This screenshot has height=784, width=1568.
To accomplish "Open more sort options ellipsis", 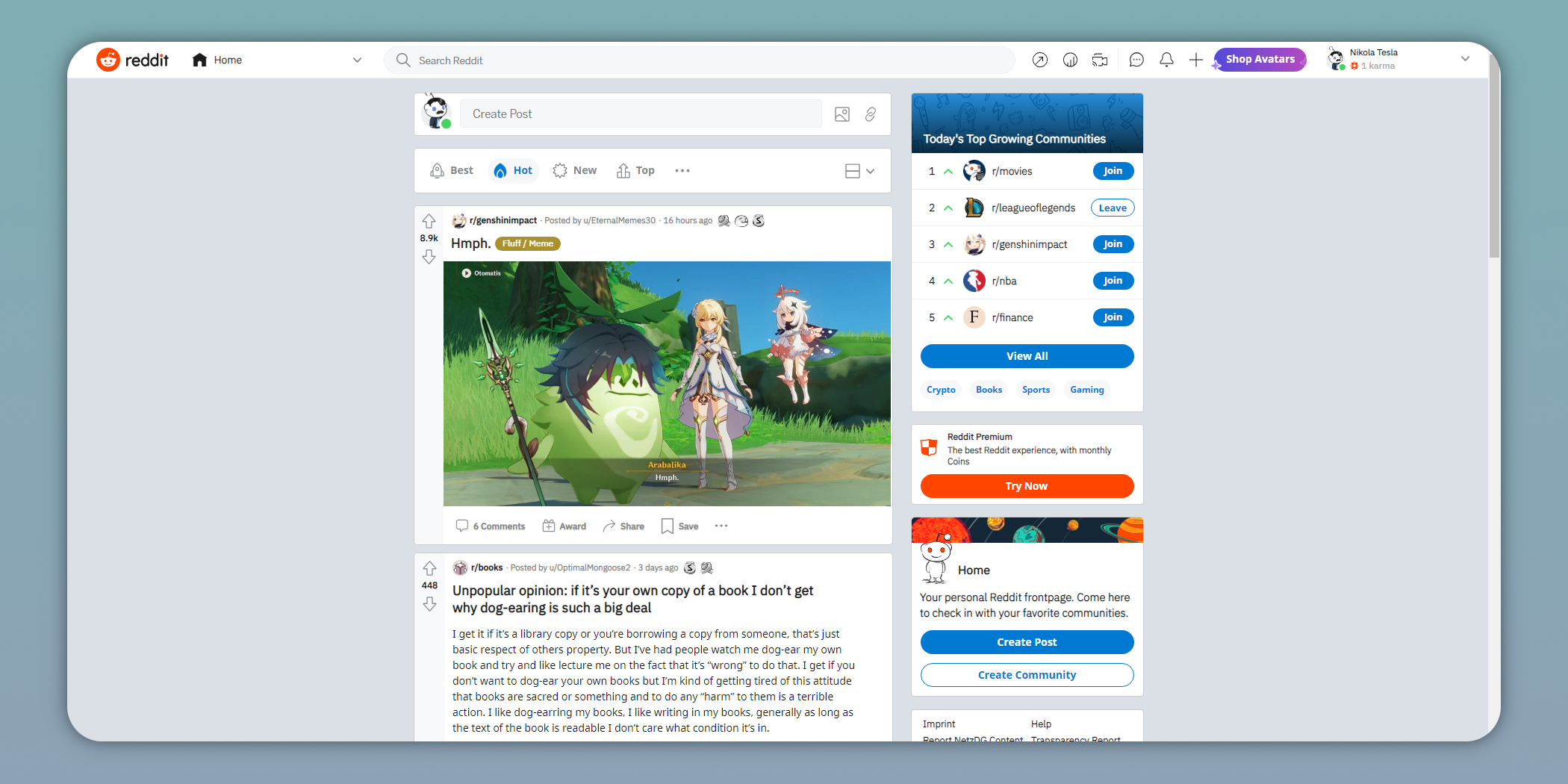I will tap(682, 170).
